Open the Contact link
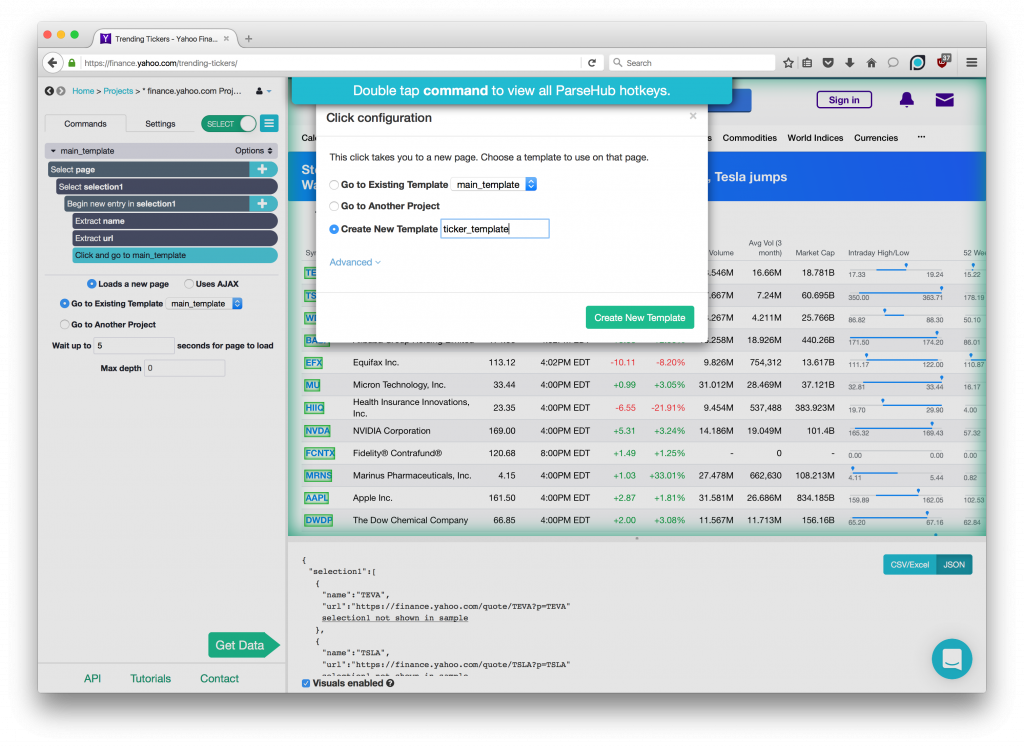Viewport: 1024px width, 747px height. (219, 678)
